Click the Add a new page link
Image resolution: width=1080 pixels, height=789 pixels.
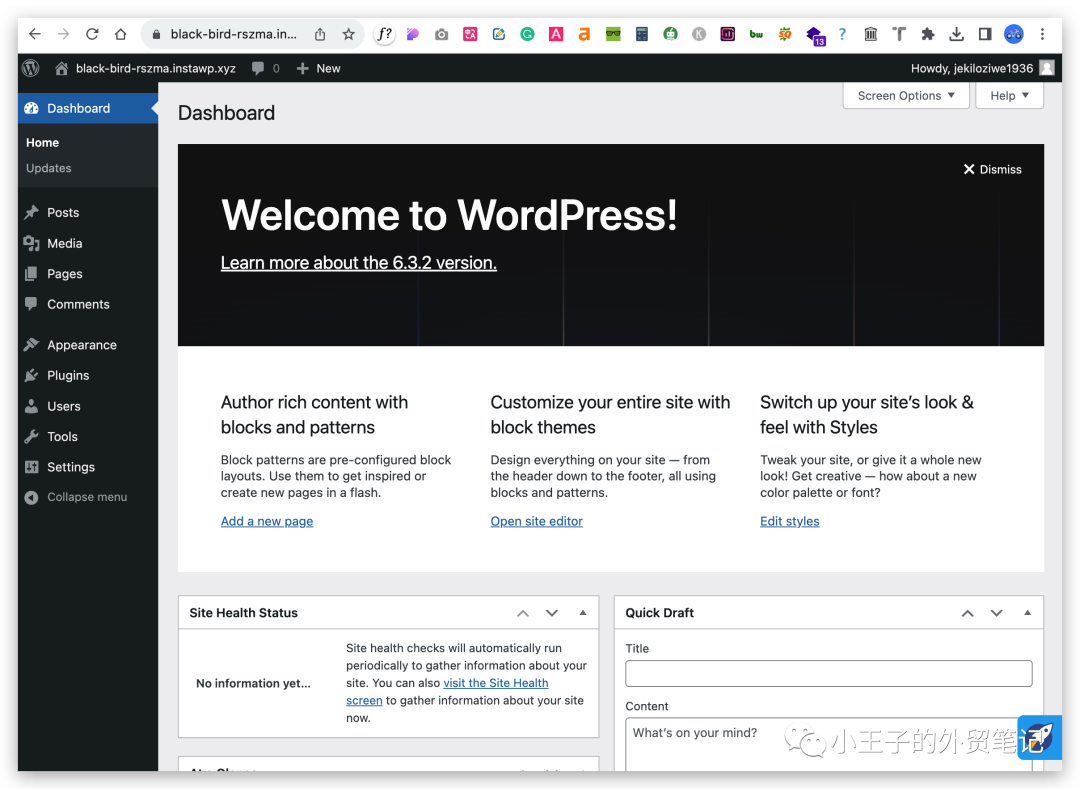(x=267, y=521)
